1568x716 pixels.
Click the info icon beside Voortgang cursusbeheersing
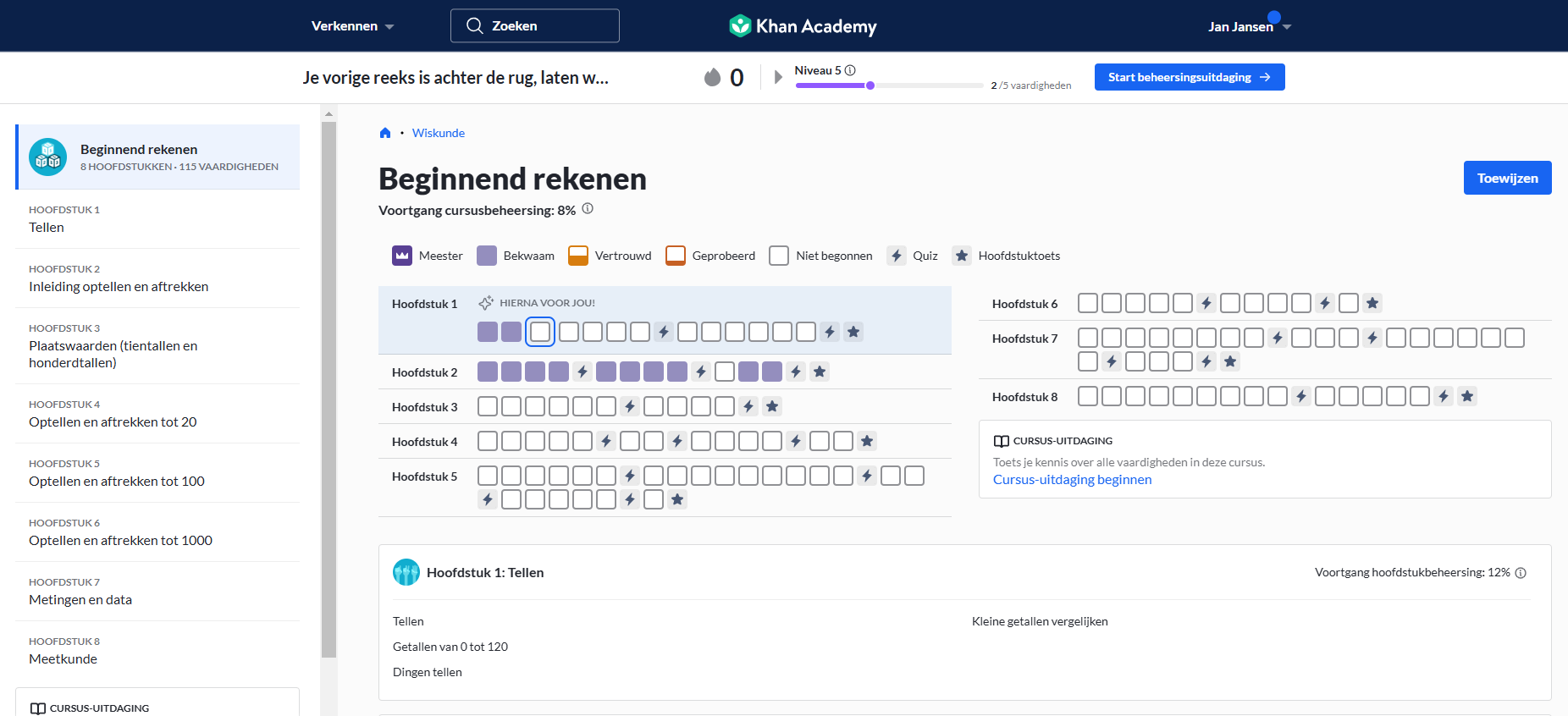click(588, 209)
